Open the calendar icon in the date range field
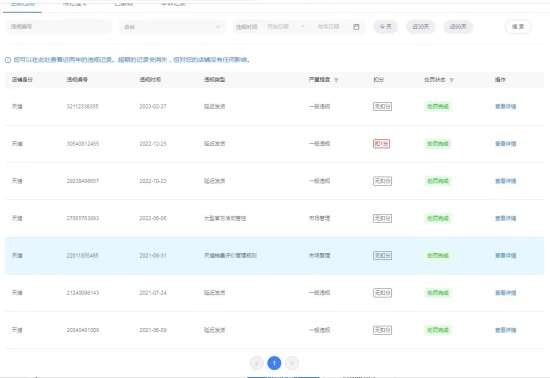Screen dimensions: 550x378 tap(356, 27)
